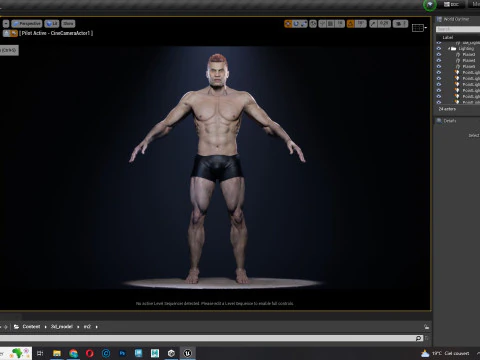This screenshot has width=480, height=360.
Task: Select the translate objects mode icon
Action: (x=288, y=24)
